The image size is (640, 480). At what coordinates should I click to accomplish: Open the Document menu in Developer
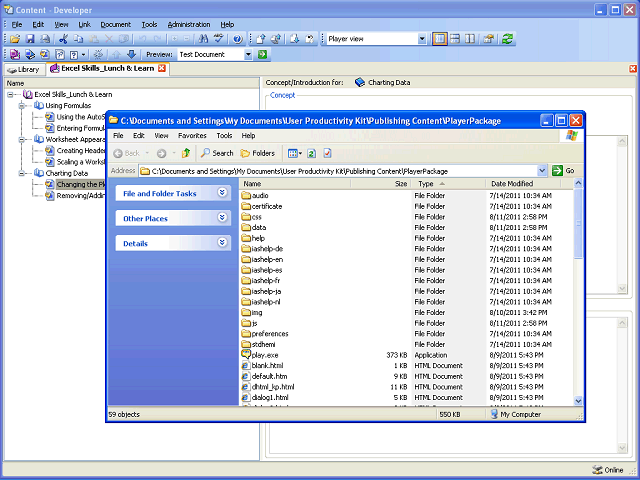[x=116, y=24]
